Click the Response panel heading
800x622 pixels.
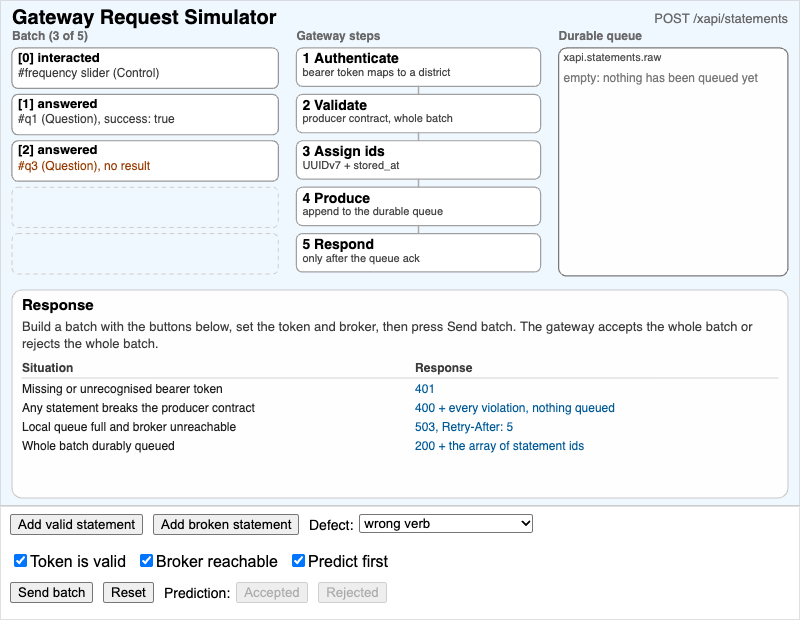pyautogui.click(x=58, y=305)
